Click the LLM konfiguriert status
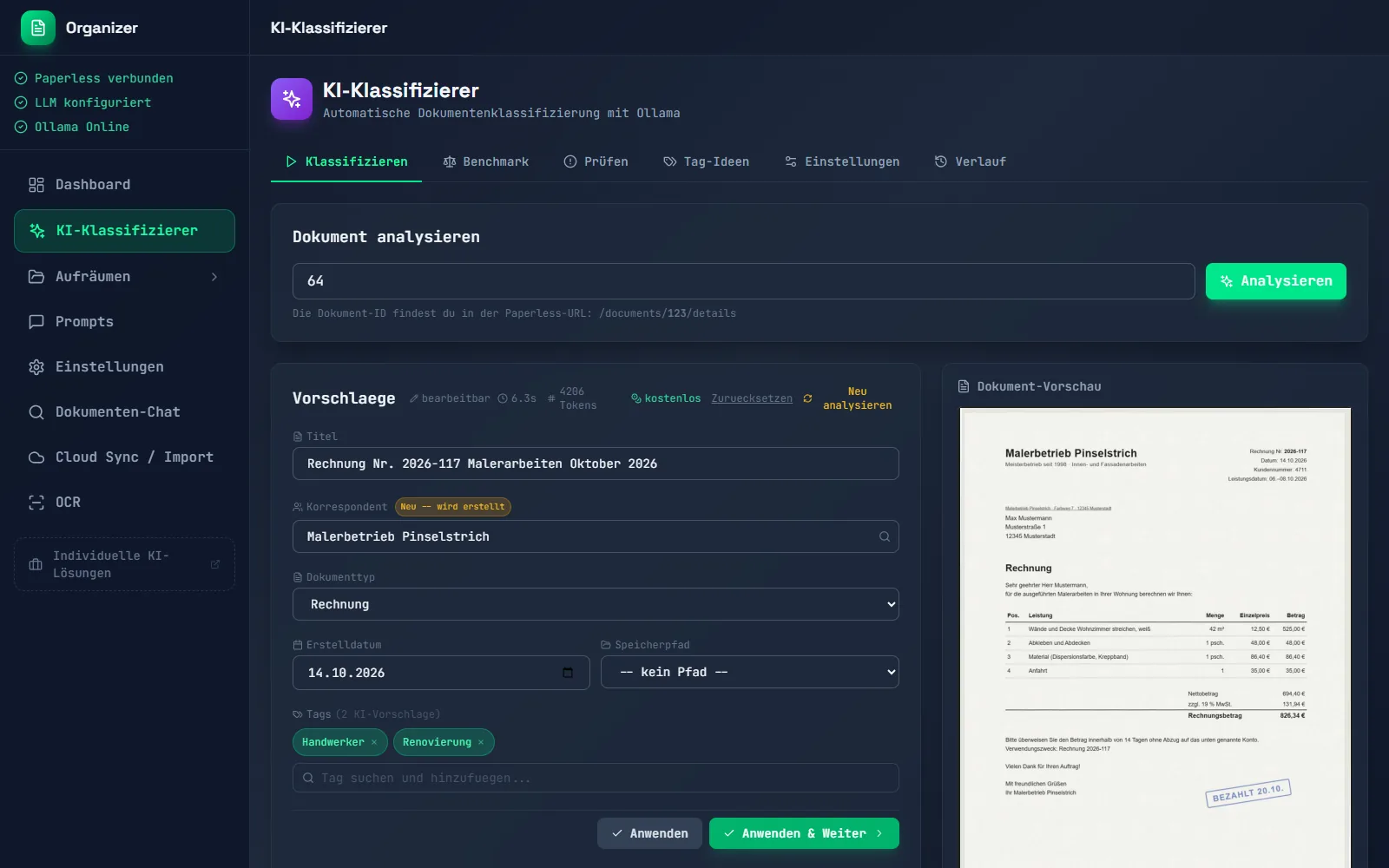1389x868 pixels. 82,102
